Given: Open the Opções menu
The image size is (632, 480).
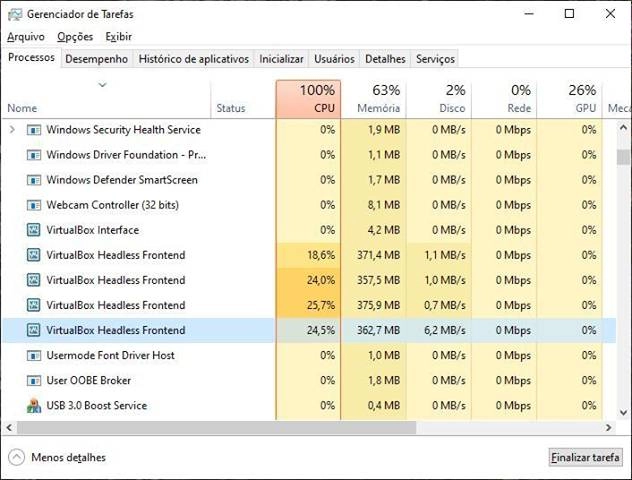Looking at the screenshot, I should click(75, 37).
